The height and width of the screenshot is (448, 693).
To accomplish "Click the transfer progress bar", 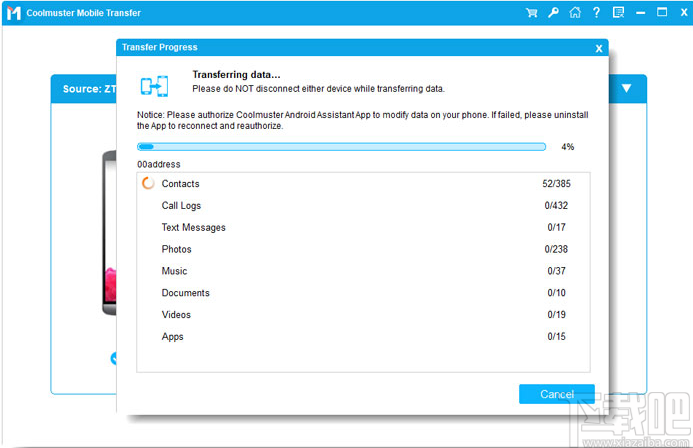I will click(342, 147).
